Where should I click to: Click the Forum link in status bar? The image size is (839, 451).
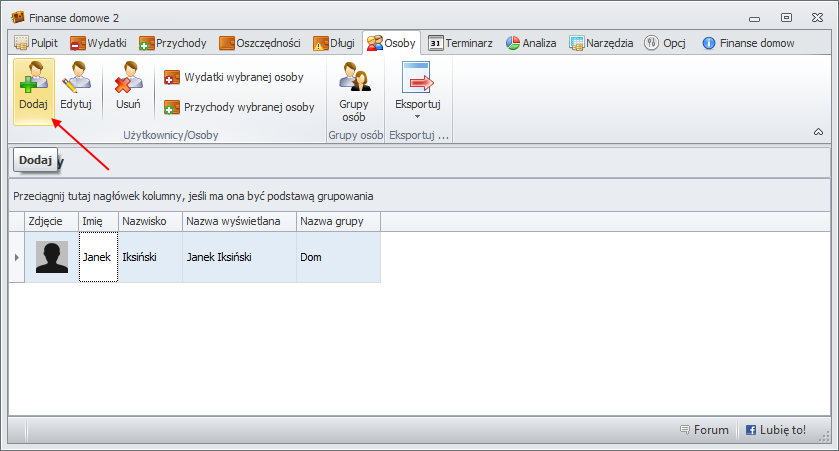click(704, 430)
